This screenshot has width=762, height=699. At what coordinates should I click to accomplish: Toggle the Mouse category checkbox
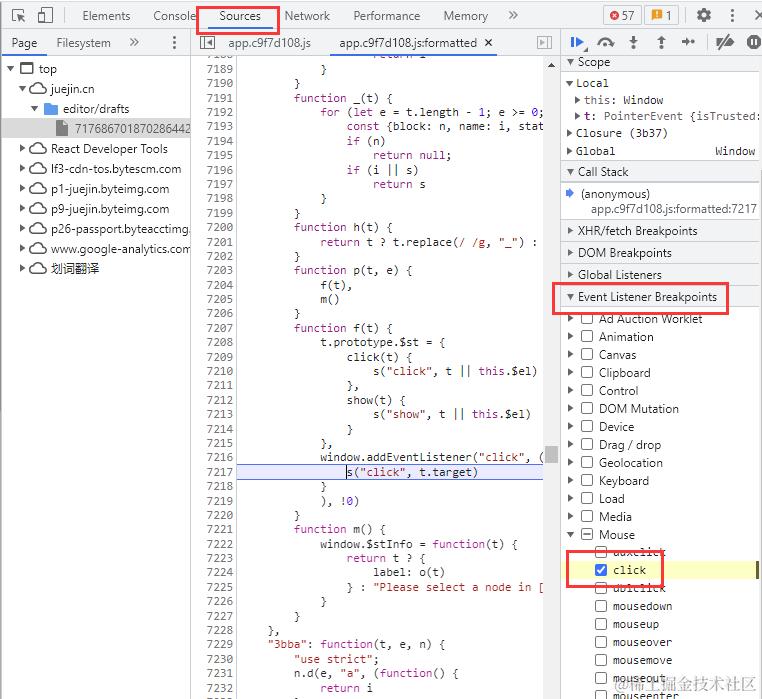tap(587, 534)
